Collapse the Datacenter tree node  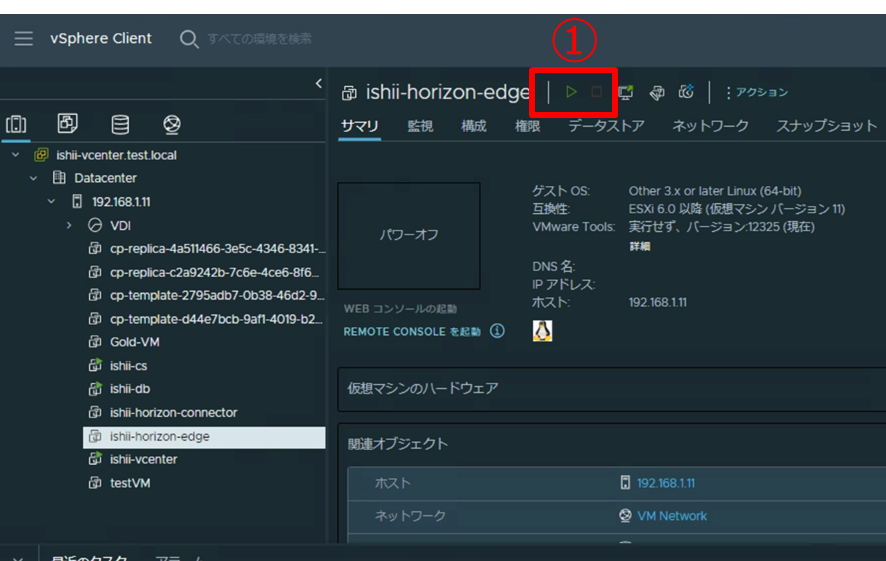click(33, 178)
